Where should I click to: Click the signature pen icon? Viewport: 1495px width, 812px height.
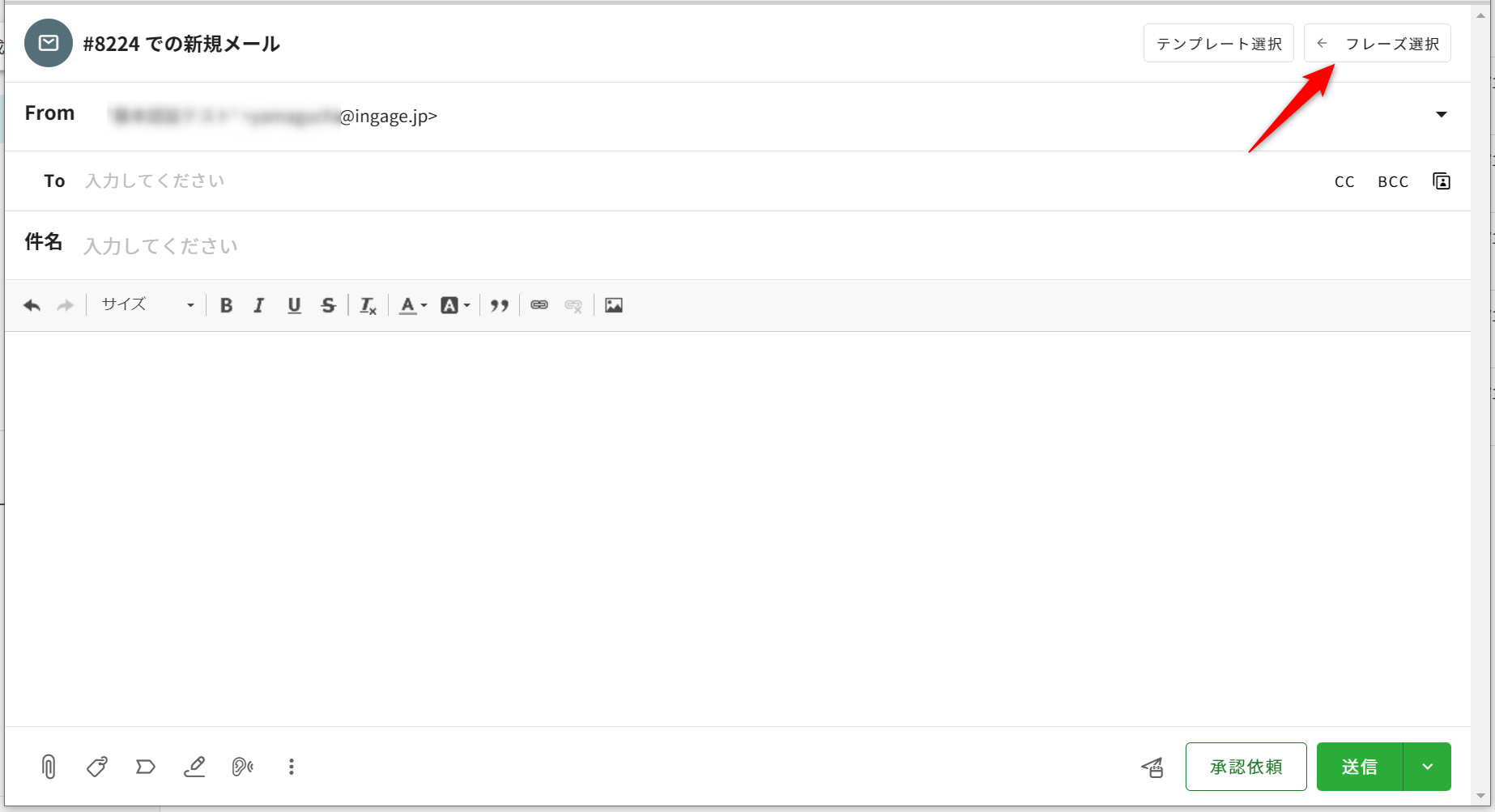pyautogui.click(x=194, y=767)
